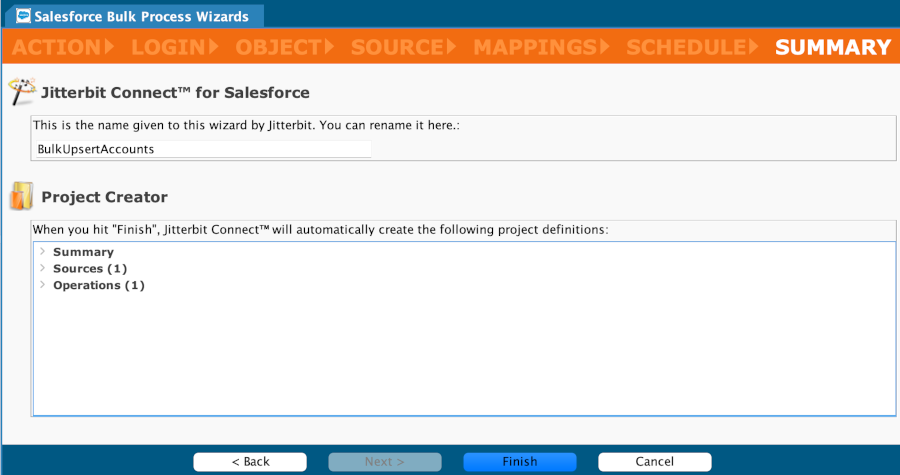Viewport: 900px width, 475px height.
Task: Jump to the OBJECT wizard step
Action: click(279, 47)
